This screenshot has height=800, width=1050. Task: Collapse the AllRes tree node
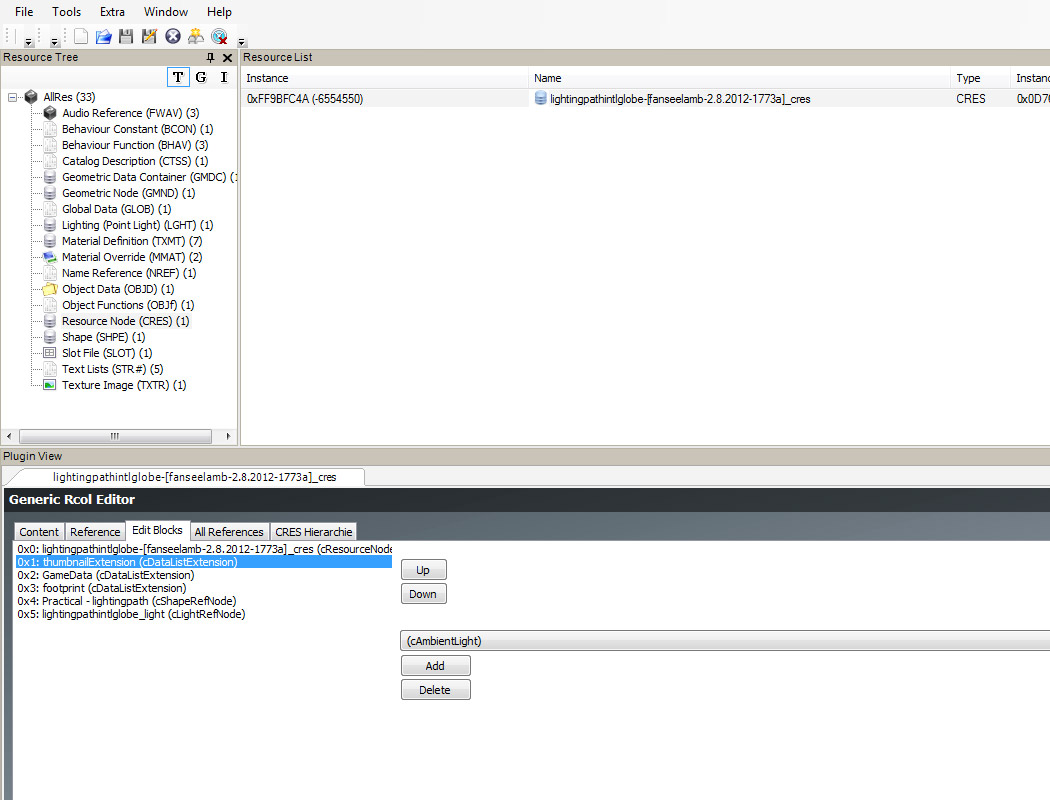13,97
